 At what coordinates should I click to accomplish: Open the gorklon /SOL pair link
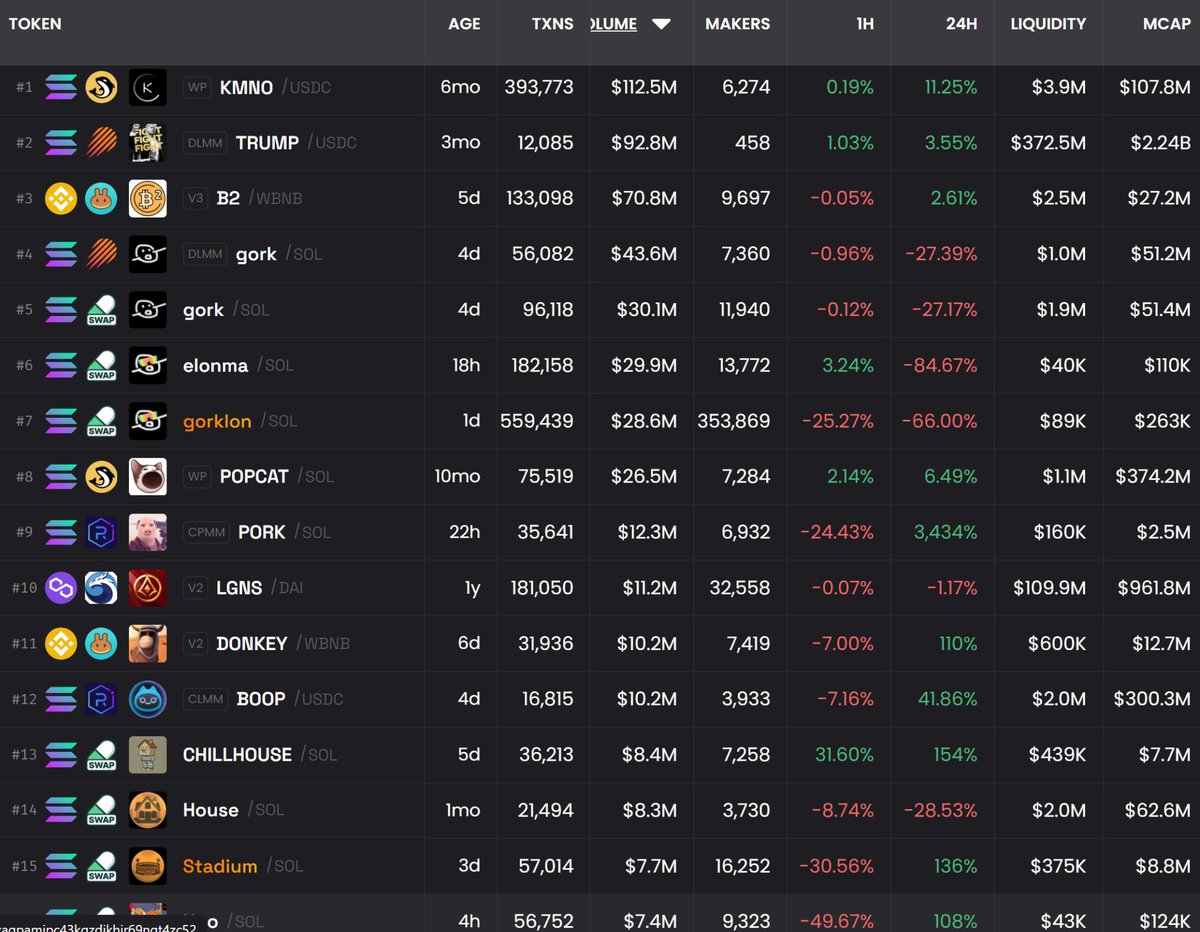click(240, 421)
